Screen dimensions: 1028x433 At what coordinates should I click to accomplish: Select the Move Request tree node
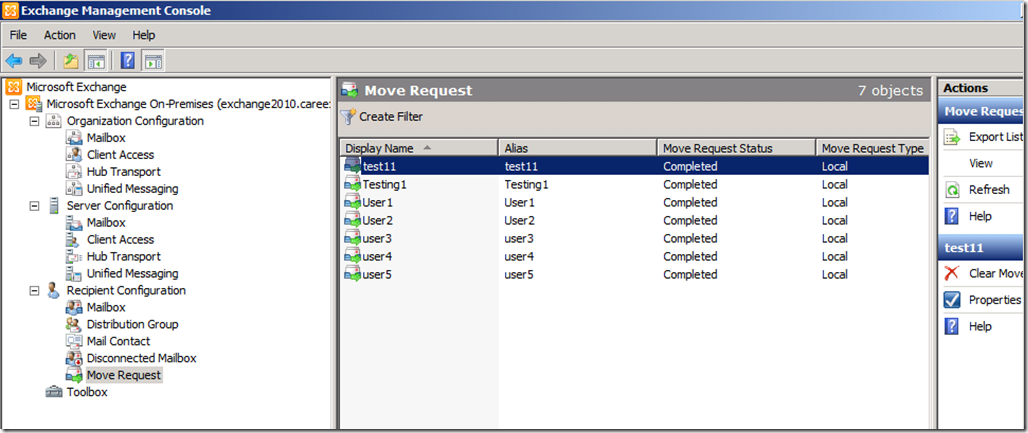[x=123, y=375]
